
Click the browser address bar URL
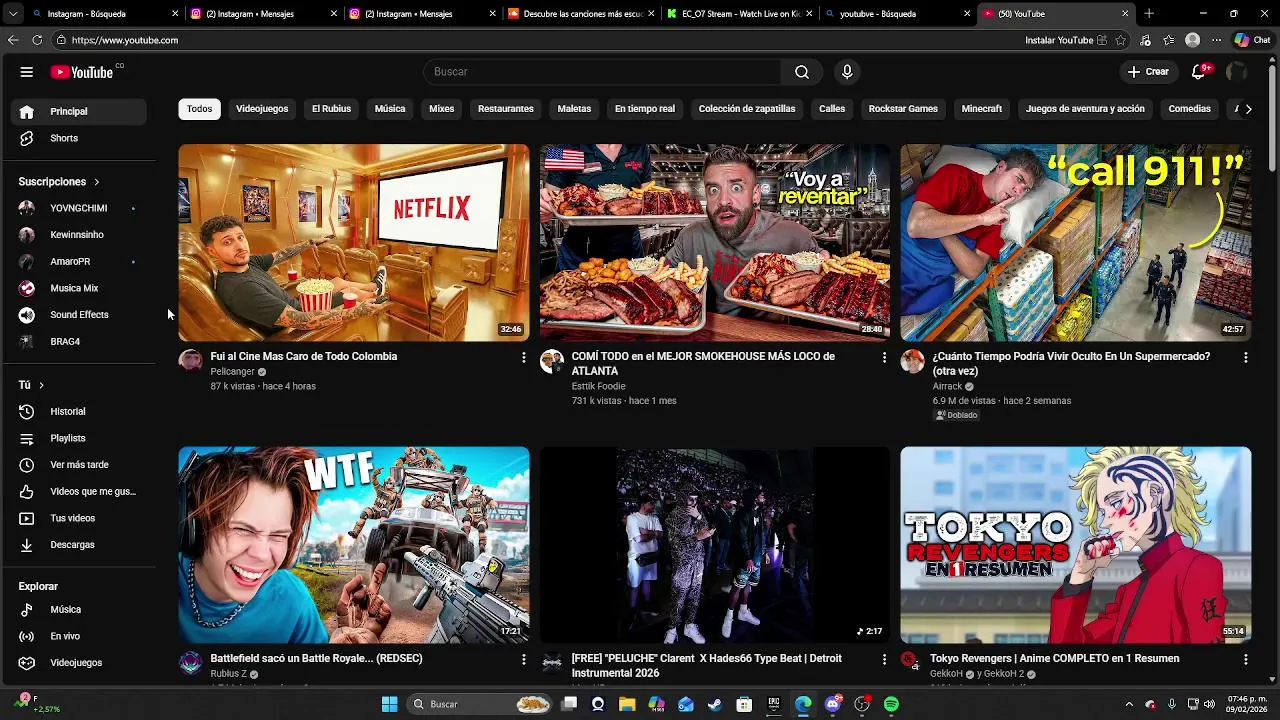pos(125,40)
